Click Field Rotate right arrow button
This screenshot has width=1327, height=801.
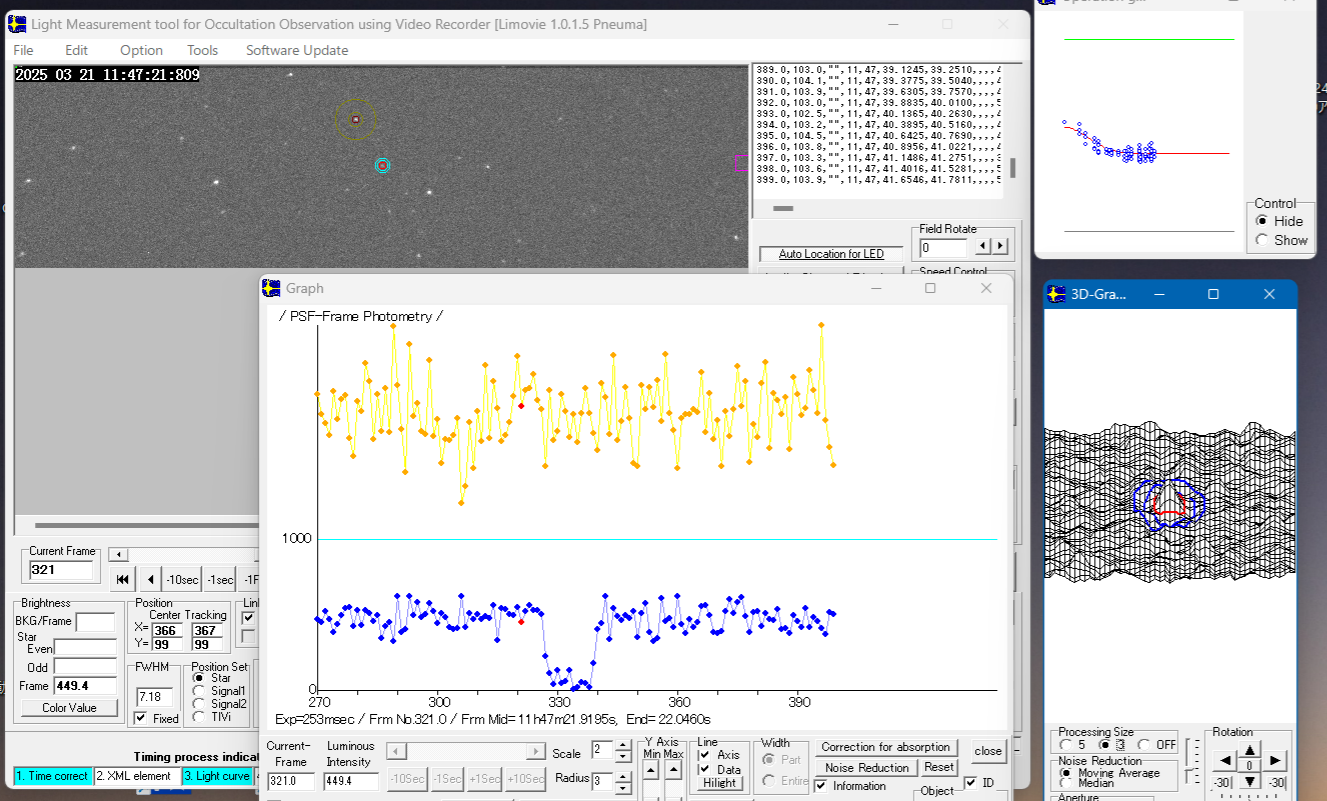pyautogui.click(x=1000, y=246)
